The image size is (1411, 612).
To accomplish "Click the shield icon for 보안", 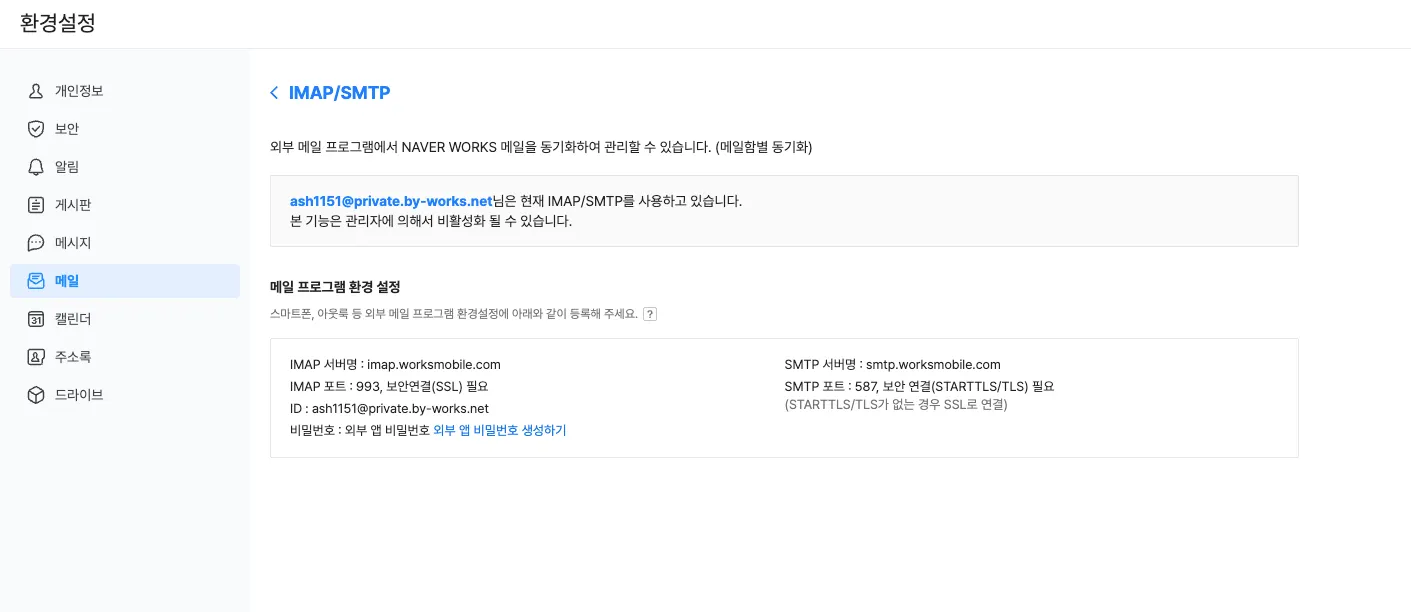I will tap(36, 129).
